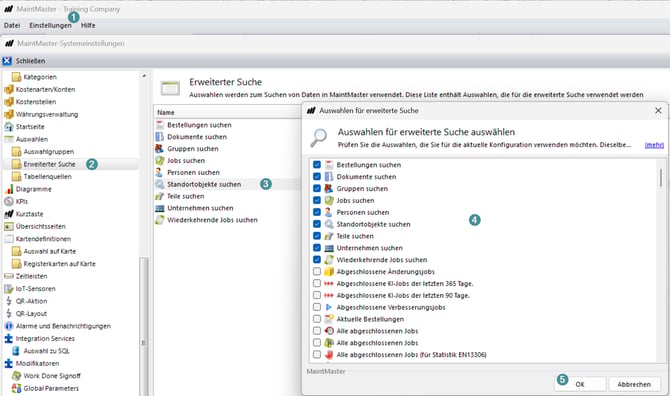Check Alle abgeschlossenen Jobs (für Statistik EN13306)
Image resolution: width=670 pixels, height=396 pixels.
coord(317,354)
